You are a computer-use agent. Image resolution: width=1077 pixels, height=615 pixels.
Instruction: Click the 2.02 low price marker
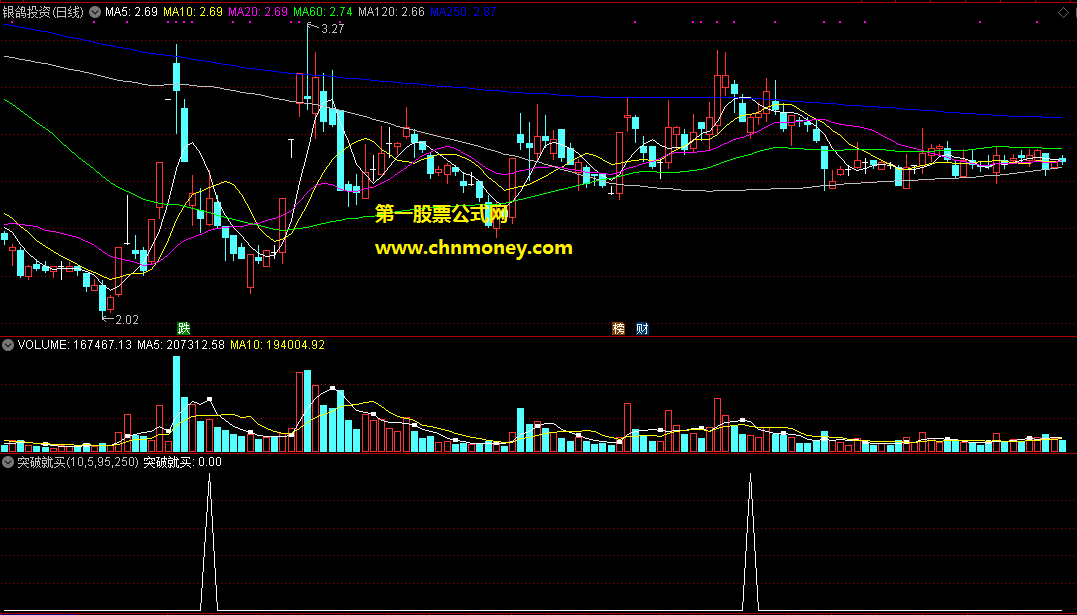click(x=127, y=320)
